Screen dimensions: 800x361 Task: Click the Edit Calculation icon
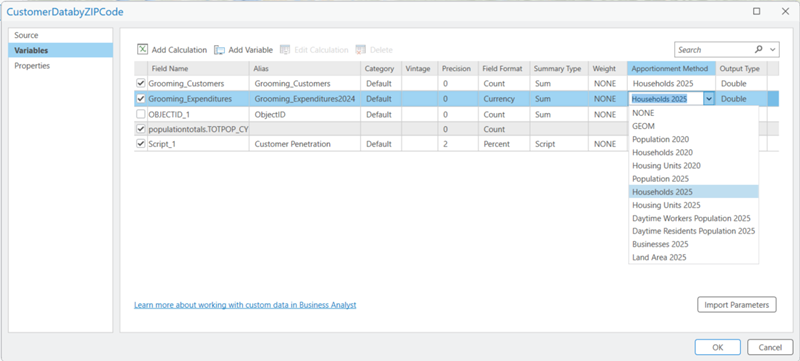point(285,49)
